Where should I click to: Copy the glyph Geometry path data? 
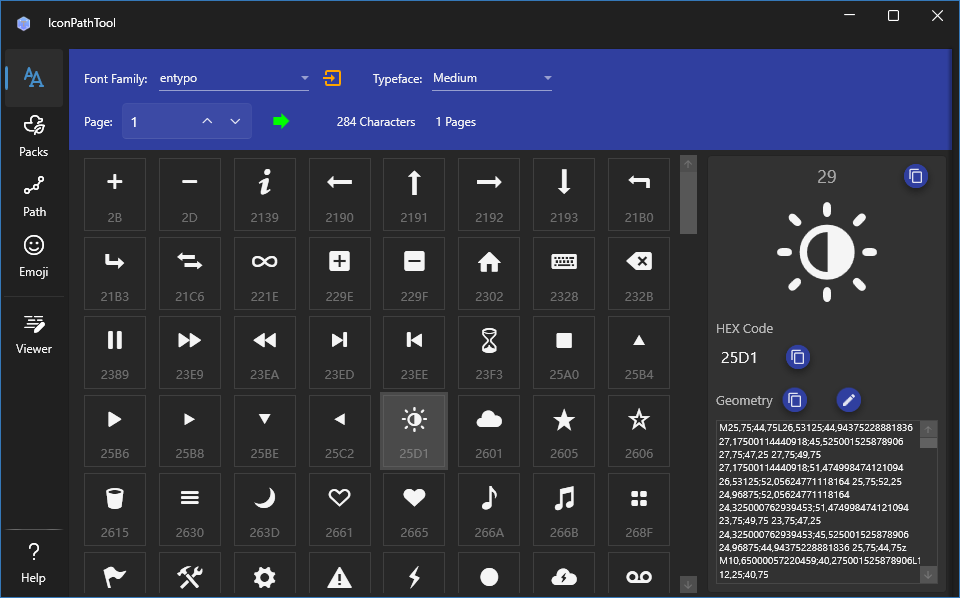(795, 400)
